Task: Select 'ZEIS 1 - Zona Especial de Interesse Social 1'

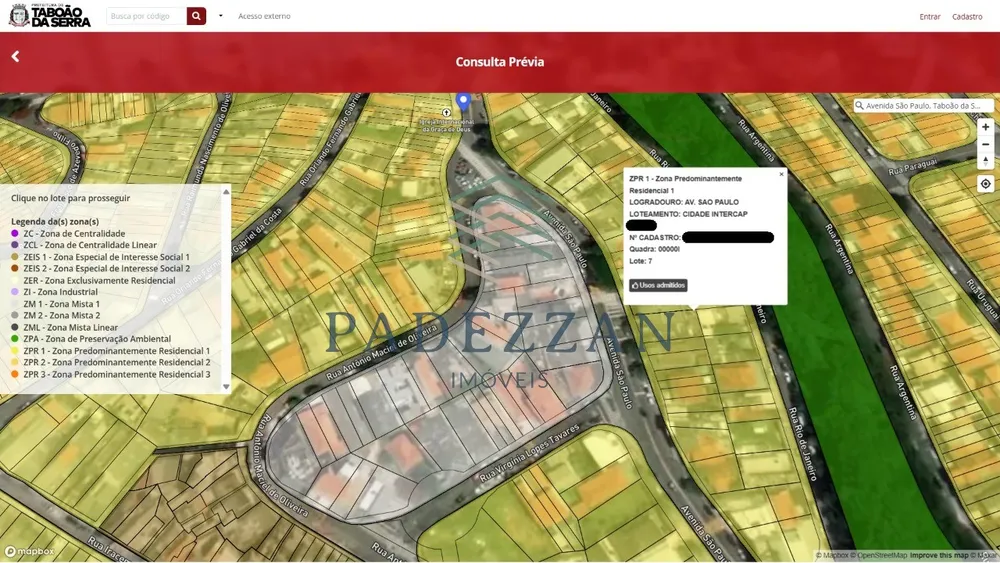Action: coord(107,257)
